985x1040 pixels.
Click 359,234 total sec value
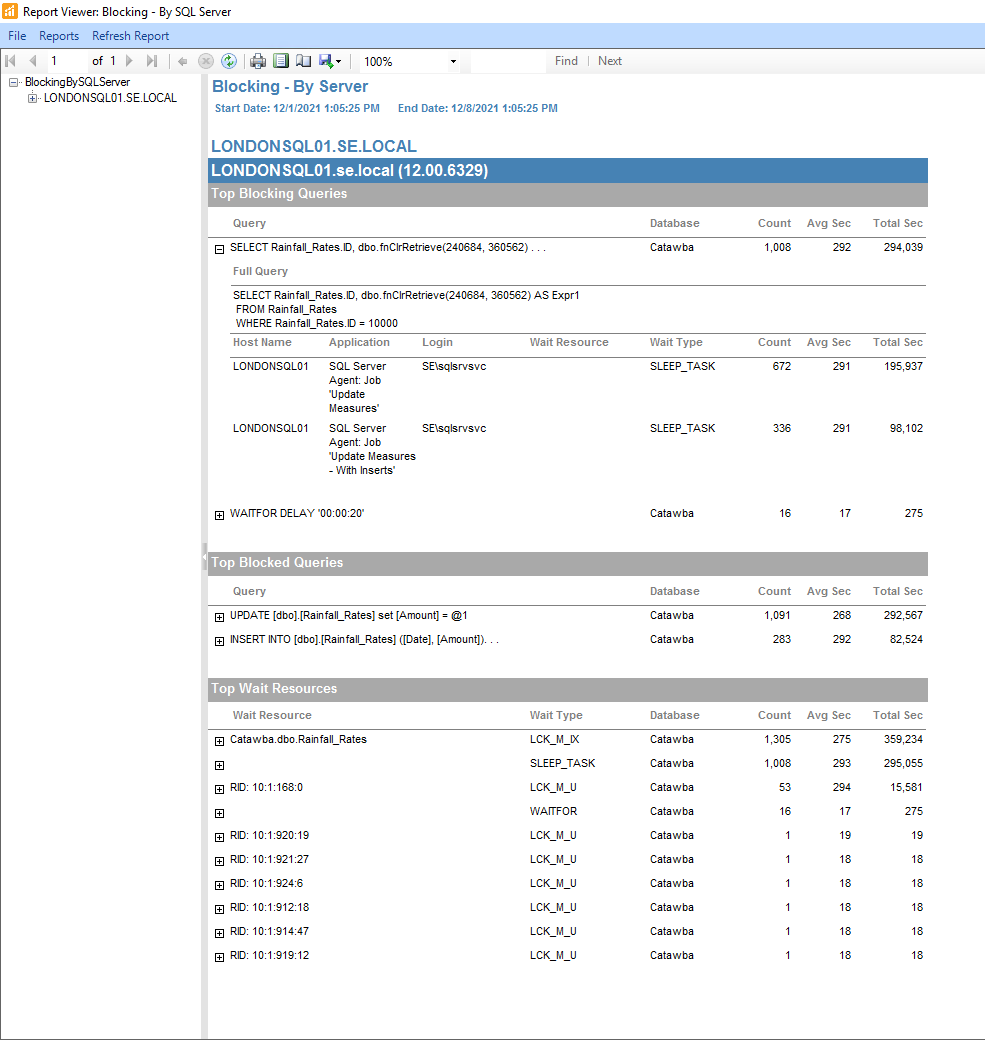(903, 740)
